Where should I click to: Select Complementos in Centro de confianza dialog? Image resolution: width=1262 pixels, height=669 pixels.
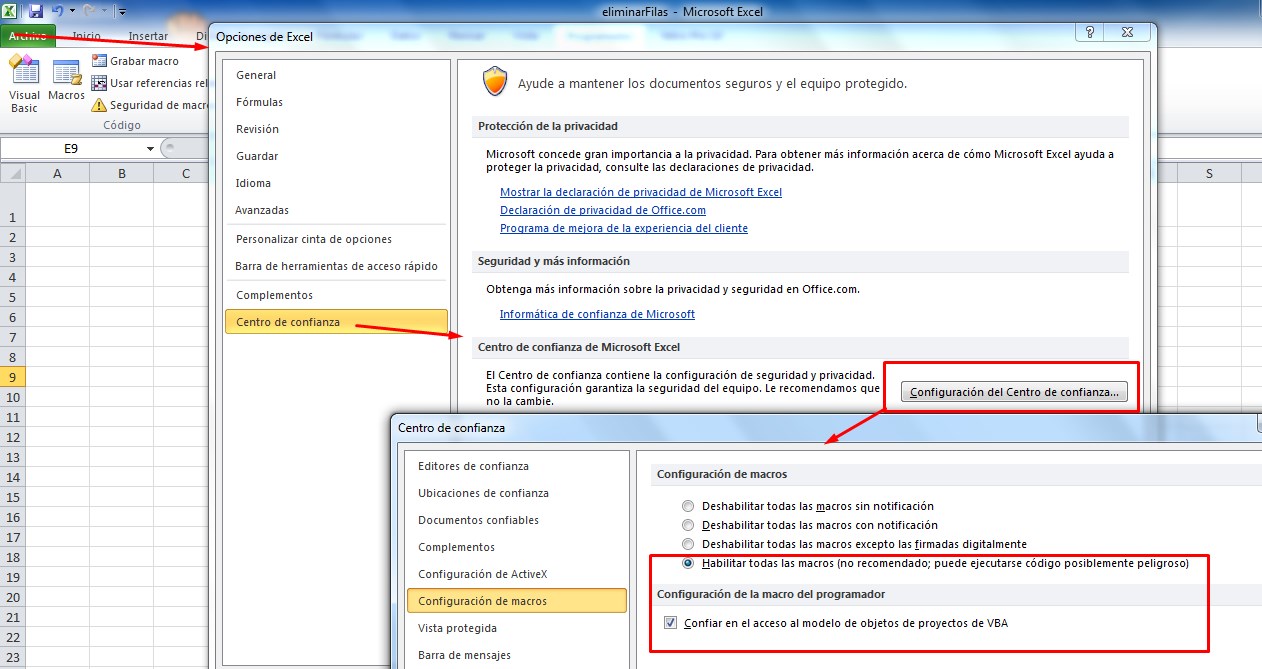pyautogui.click(x=516, y=547)
